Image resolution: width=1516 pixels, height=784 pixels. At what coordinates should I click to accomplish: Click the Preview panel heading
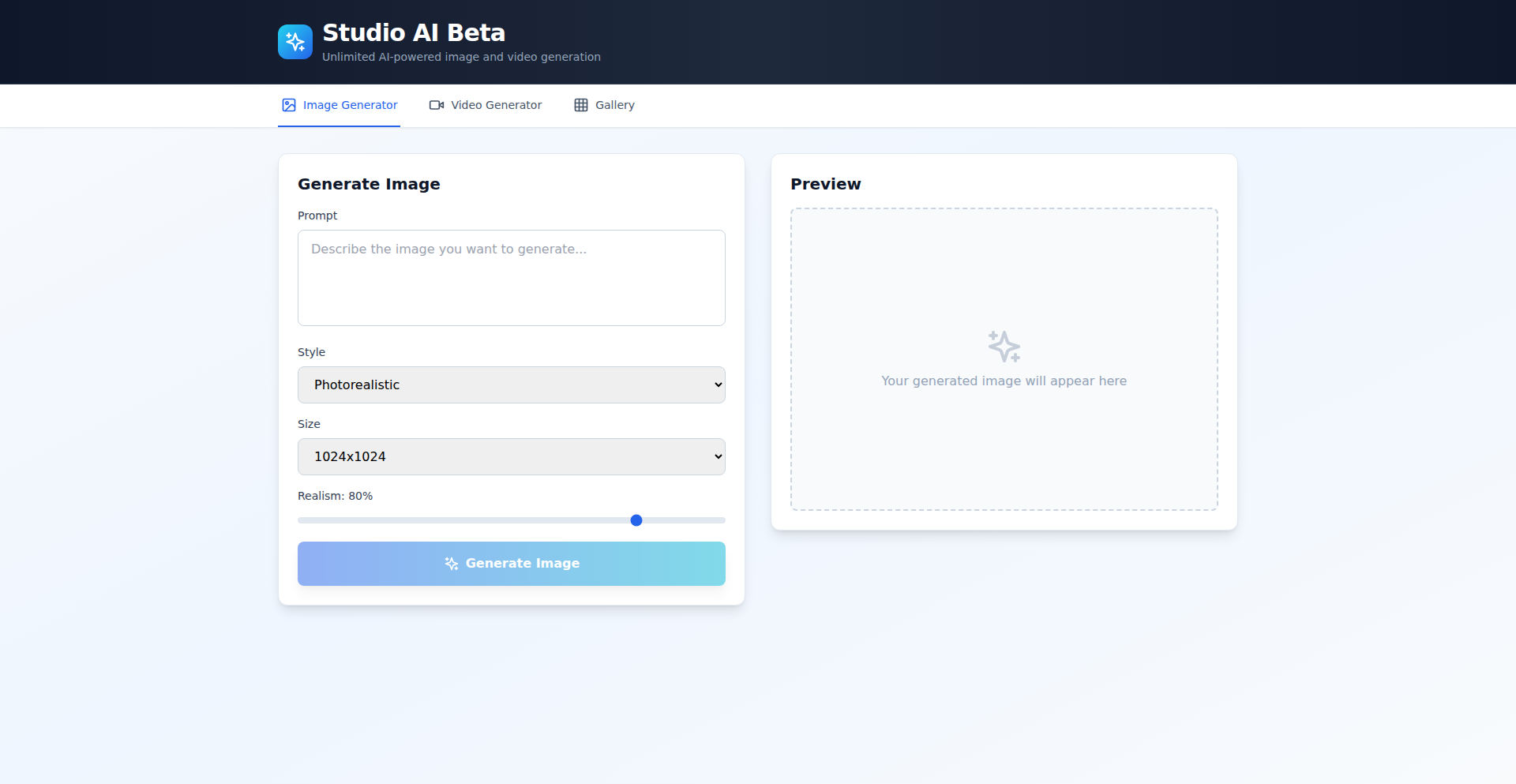tap(826, 184)
